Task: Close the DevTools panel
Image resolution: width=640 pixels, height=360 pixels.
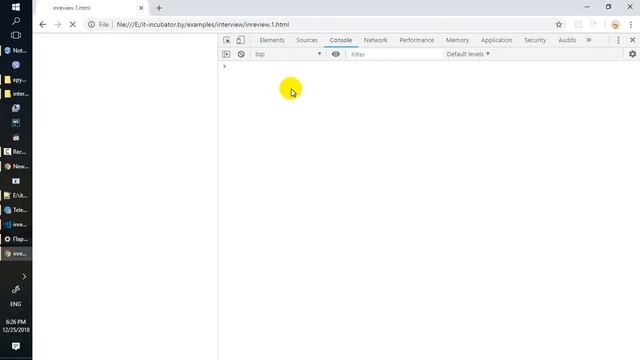Action: (632, 40)
